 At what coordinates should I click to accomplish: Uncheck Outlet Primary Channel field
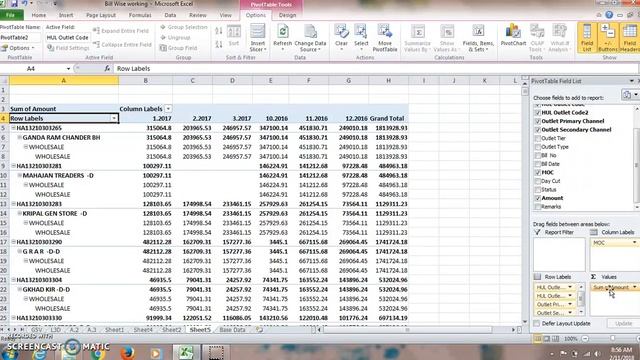click(x=538, y=121)
